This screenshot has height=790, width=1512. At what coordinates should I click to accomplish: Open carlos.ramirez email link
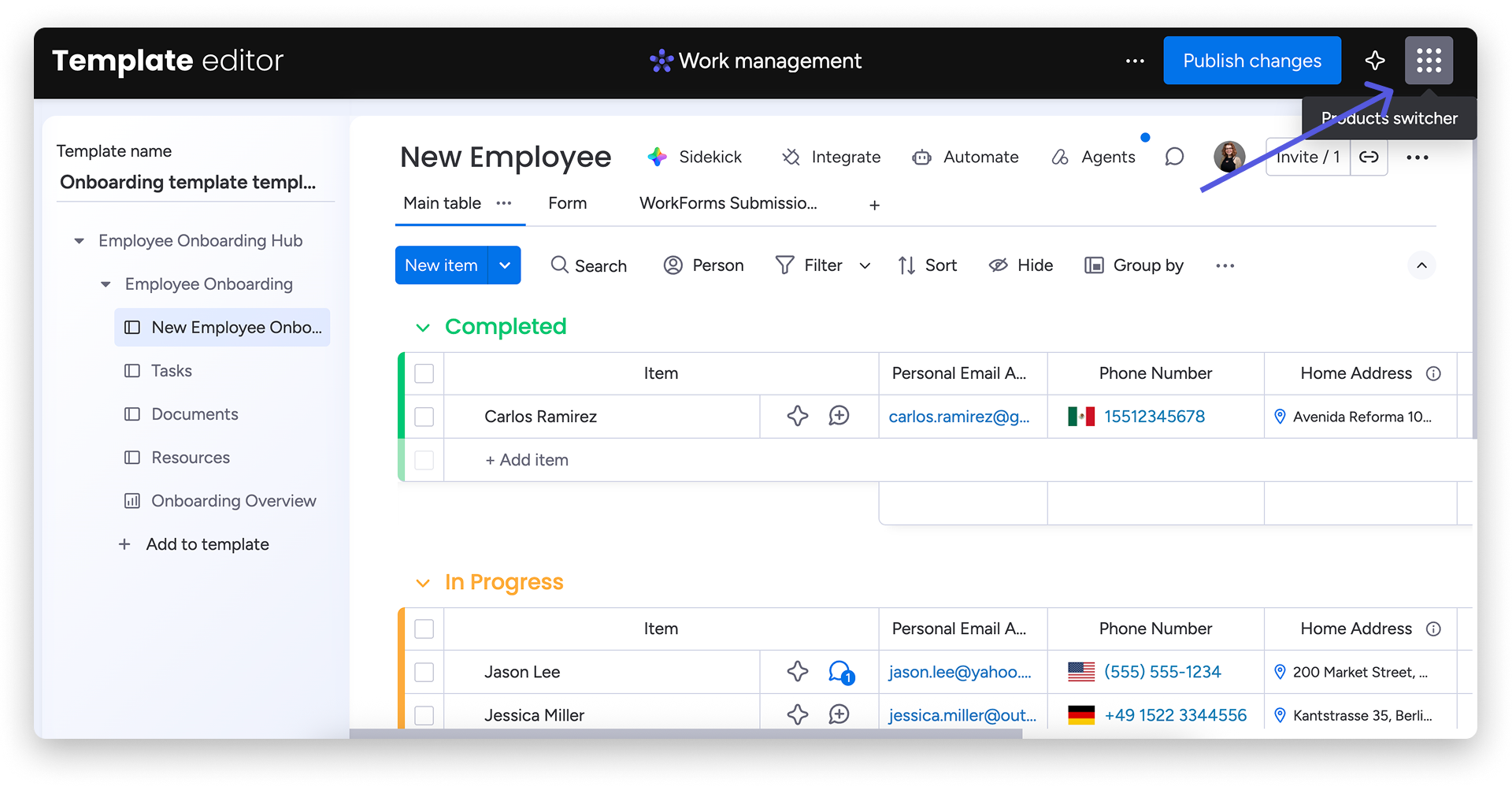click(958, 417)
